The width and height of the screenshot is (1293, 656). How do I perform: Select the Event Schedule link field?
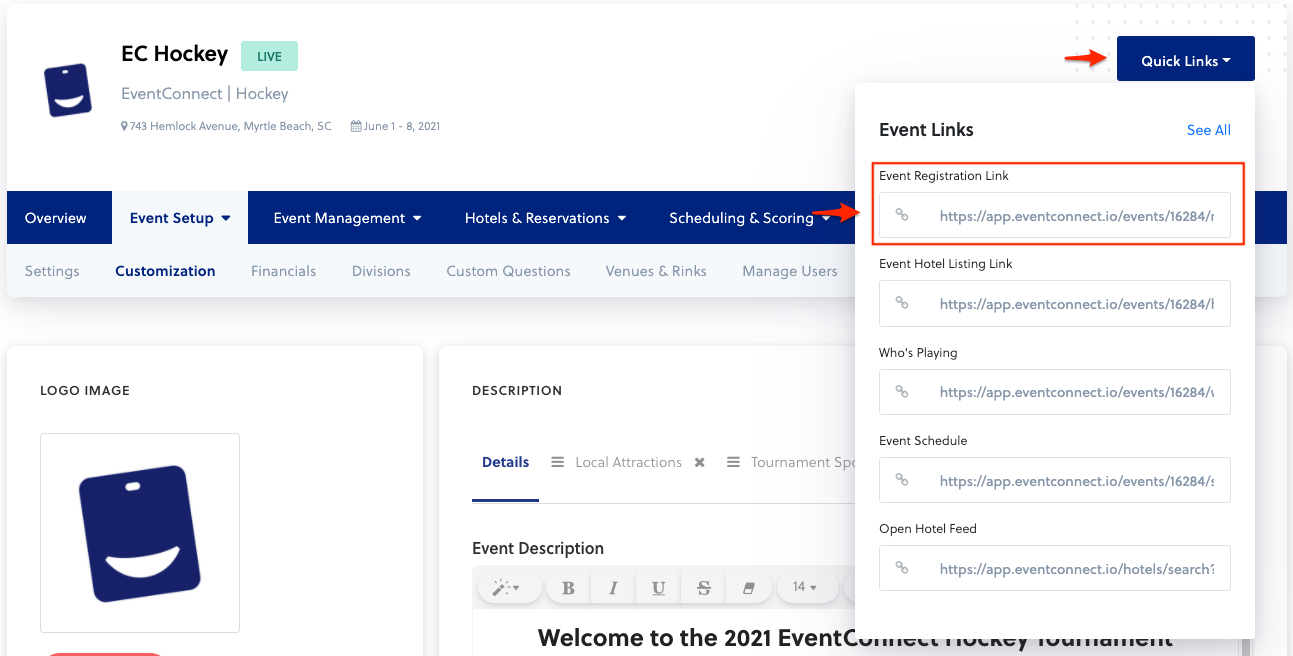(x=1075, y=481)
